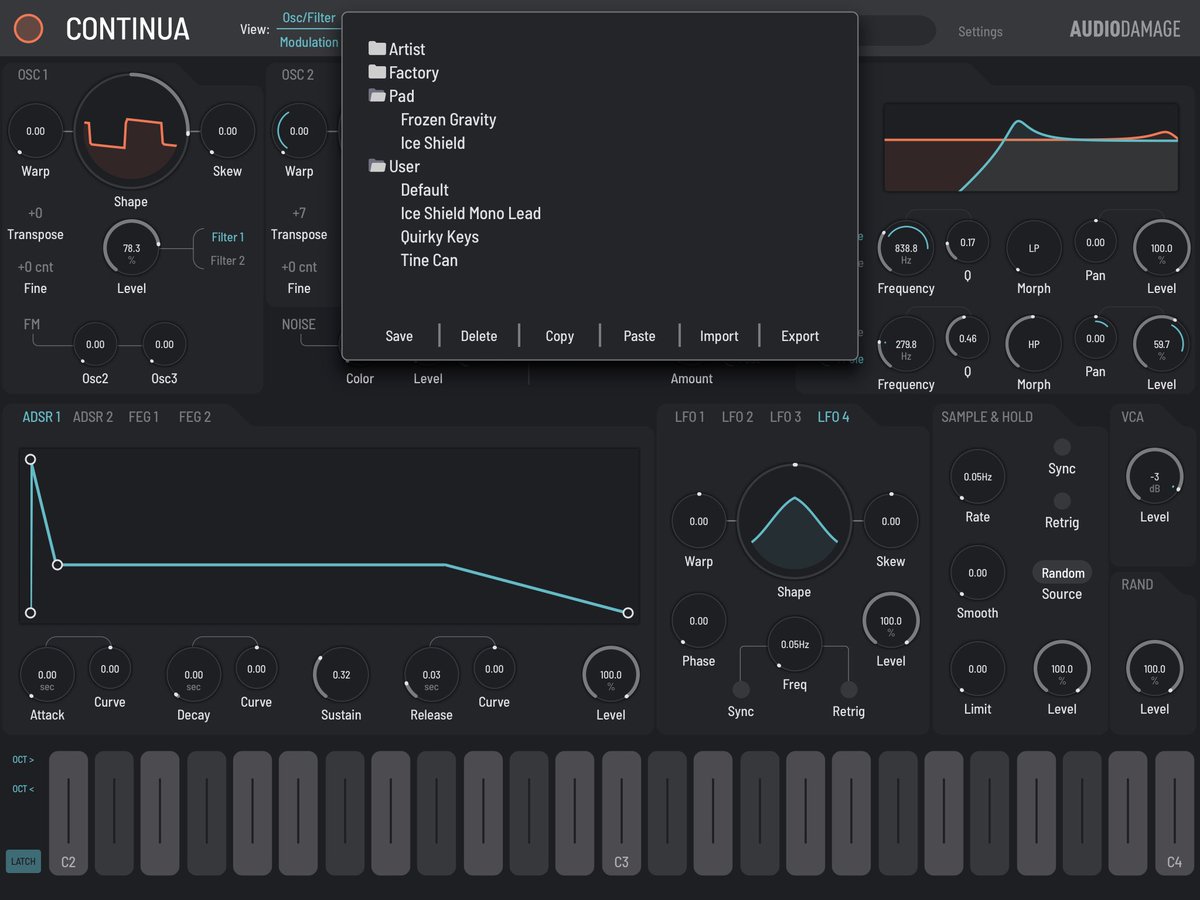Click the RAND Level knob
Screen dimensions: 1200x900
[1154, 669]
